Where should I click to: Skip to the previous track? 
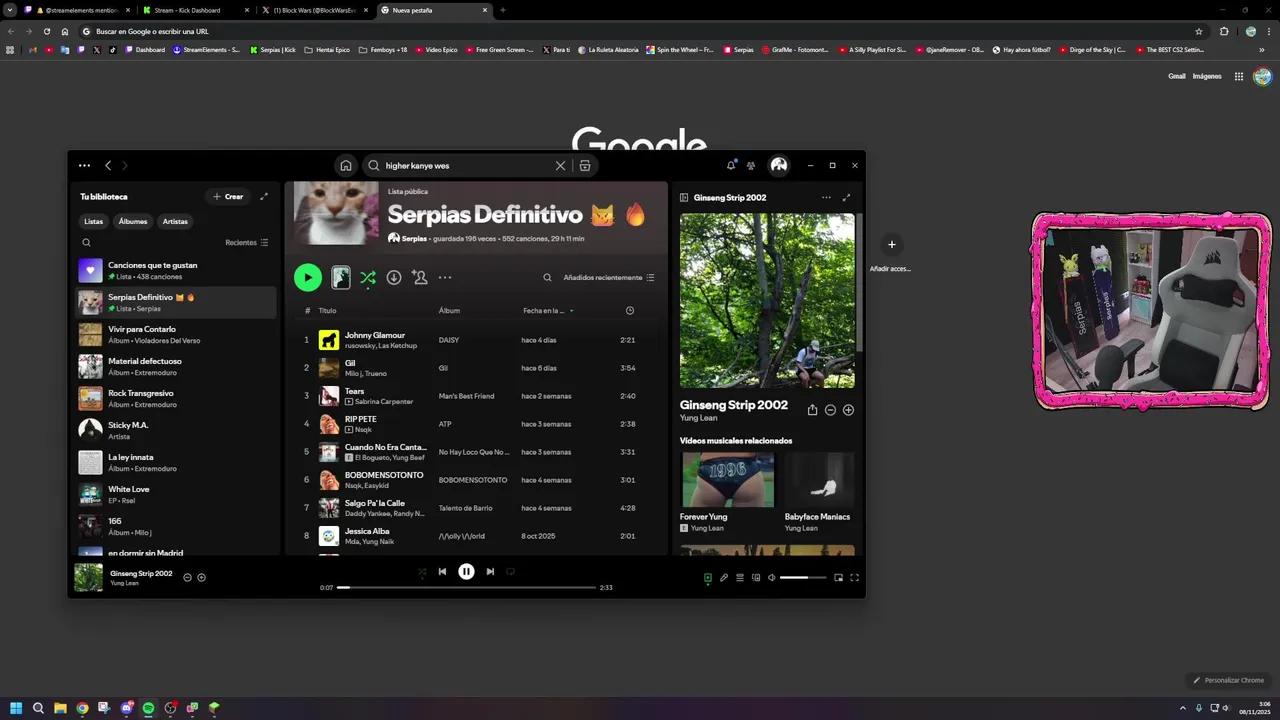442,572
